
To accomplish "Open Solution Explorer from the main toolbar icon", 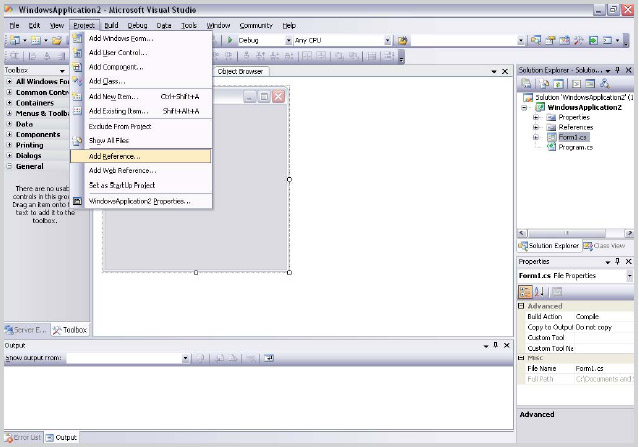I will pos(536,40).
